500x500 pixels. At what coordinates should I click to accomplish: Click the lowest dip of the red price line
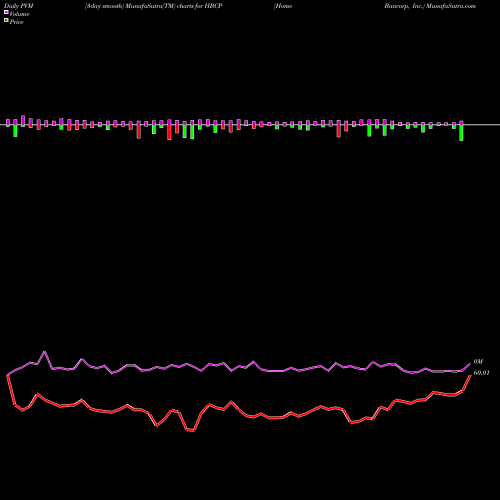(193, 430)
